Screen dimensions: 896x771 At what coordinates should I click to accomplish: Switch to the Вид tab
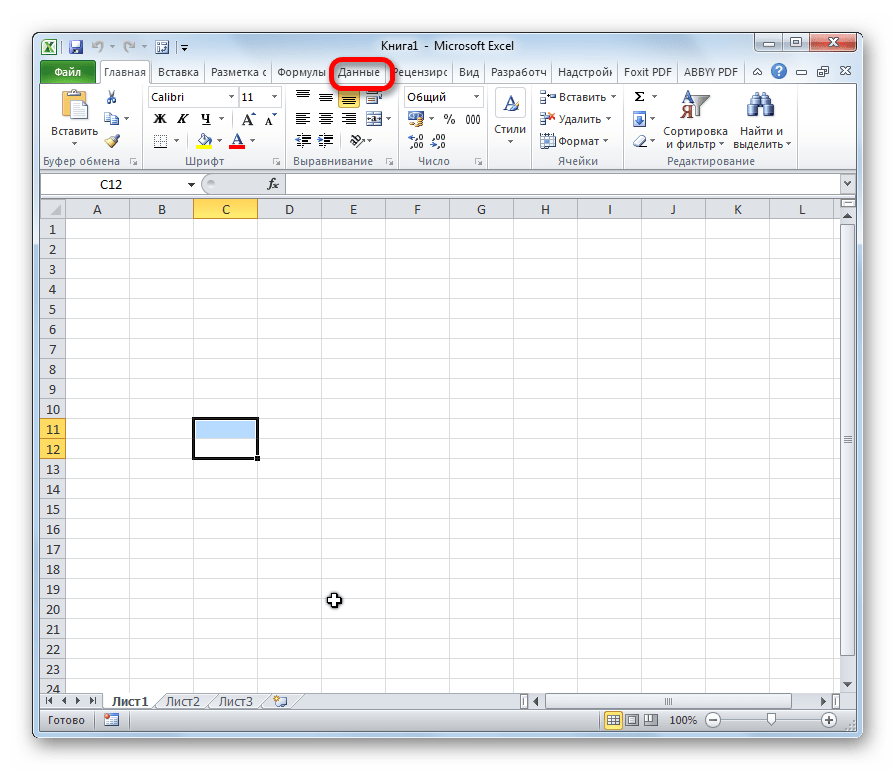[x=469, y=72]
